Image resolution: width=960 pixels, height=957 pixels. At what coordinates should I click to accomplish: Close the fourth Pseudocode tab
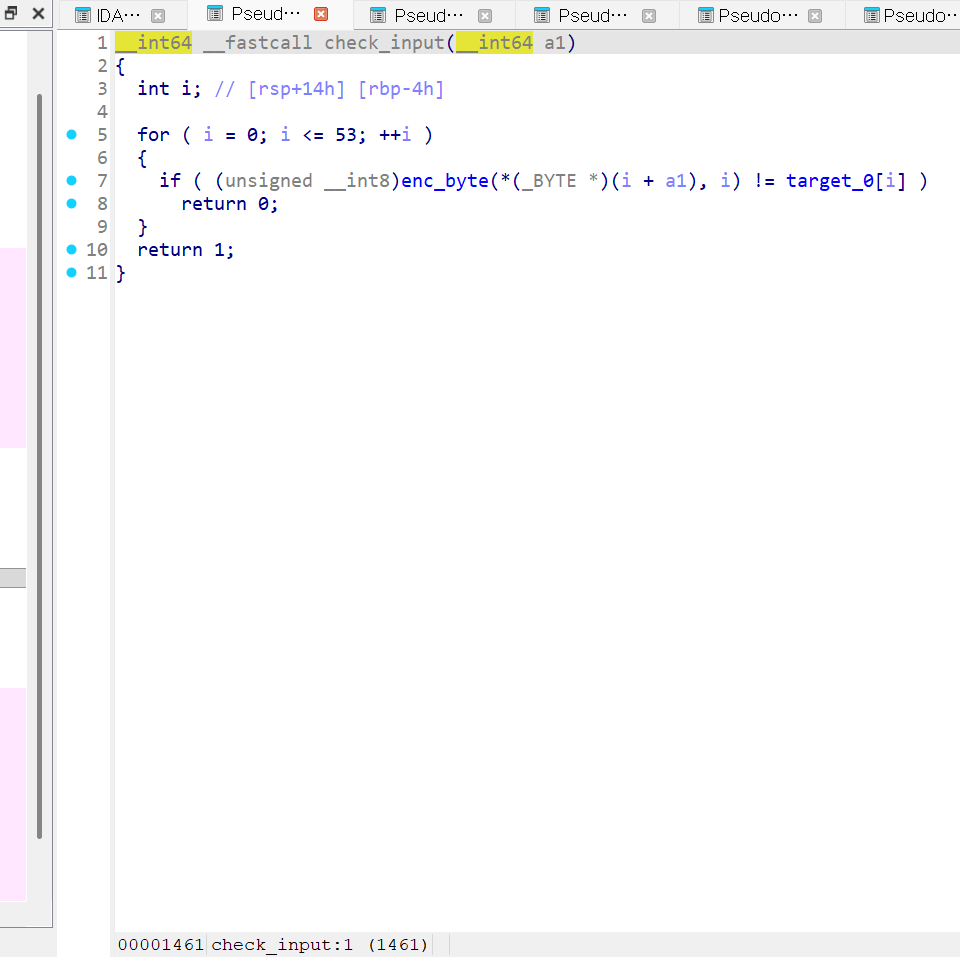coord(814,16)
